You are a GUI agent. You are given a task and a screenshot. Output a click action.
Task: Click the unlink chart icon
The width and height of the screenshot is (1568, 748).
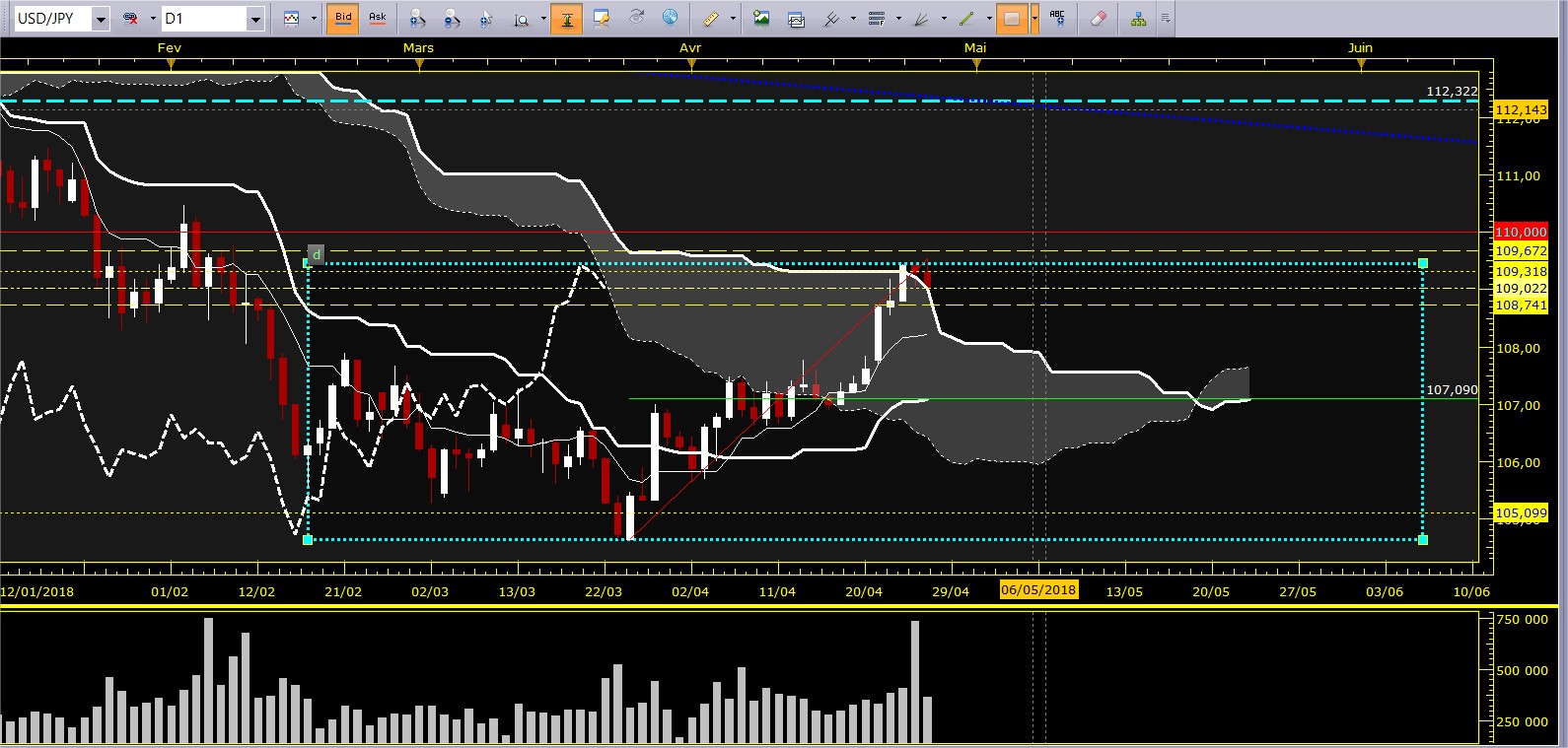coord(130,19)
